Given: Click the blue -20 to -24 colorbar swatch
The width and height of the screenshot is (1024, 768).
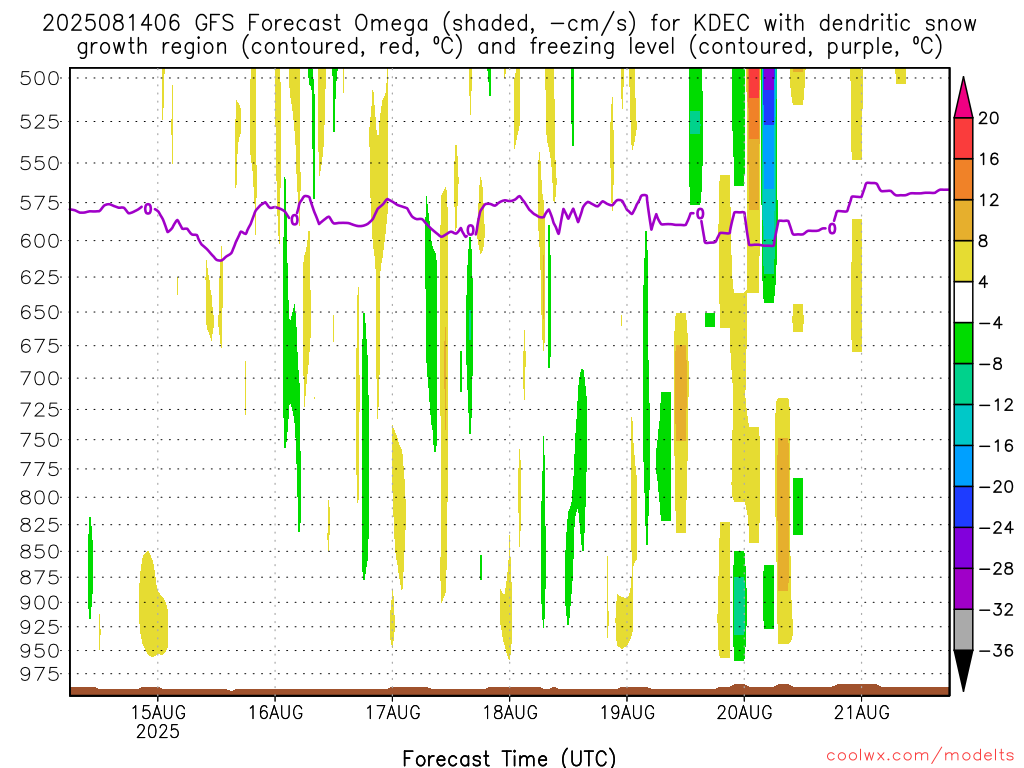Looking at the screenshot, I should [x=963, y=507].
